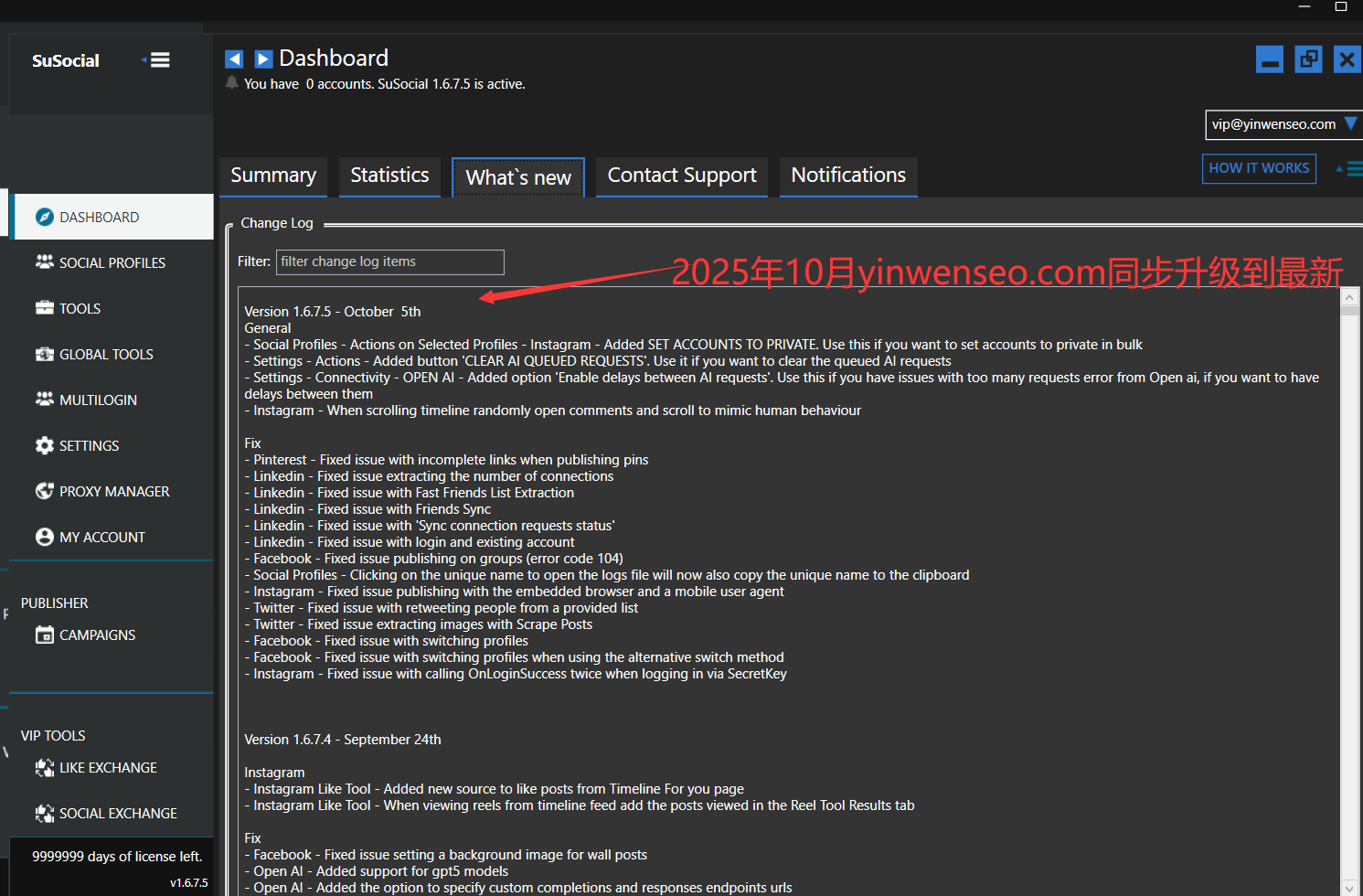Click the forward navigation arrow icon
Viewport: 1363px width, 896px height.
click(x=263, y=59)
